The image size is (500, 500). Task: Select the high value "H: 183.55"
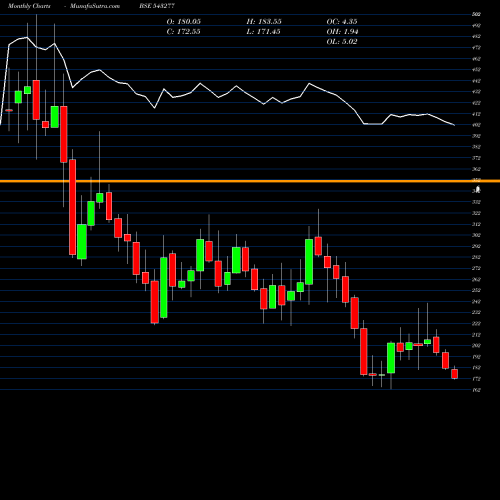click(264, 22)
